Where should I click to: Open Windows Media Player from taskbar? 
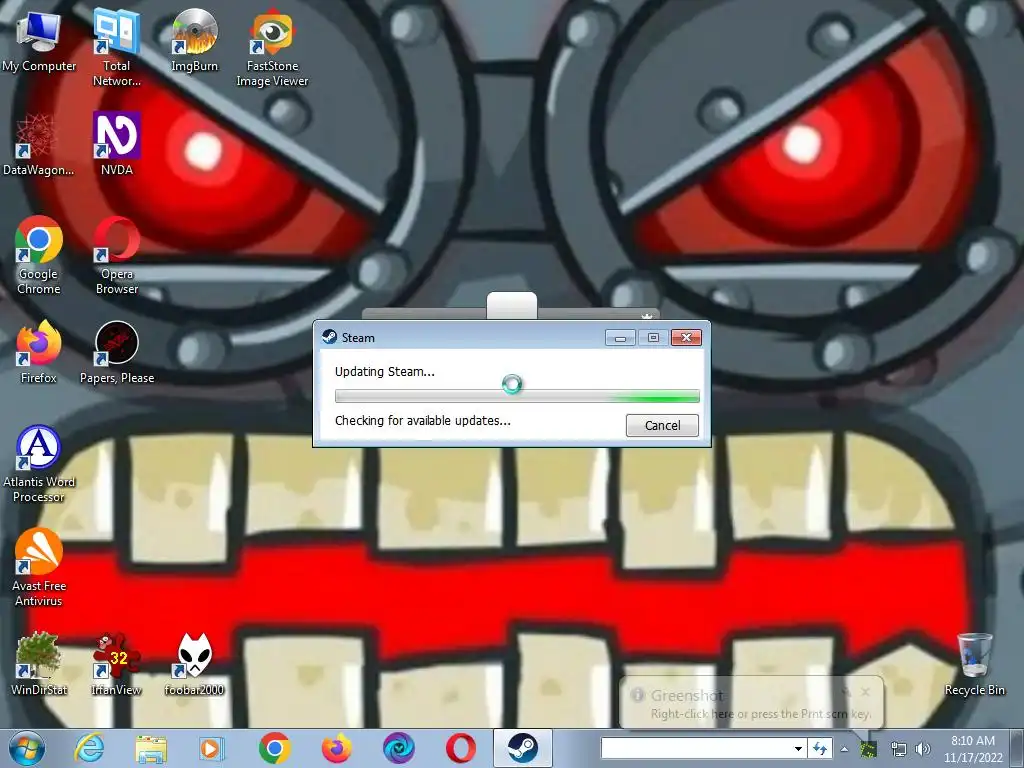click(x=212, y=748)
